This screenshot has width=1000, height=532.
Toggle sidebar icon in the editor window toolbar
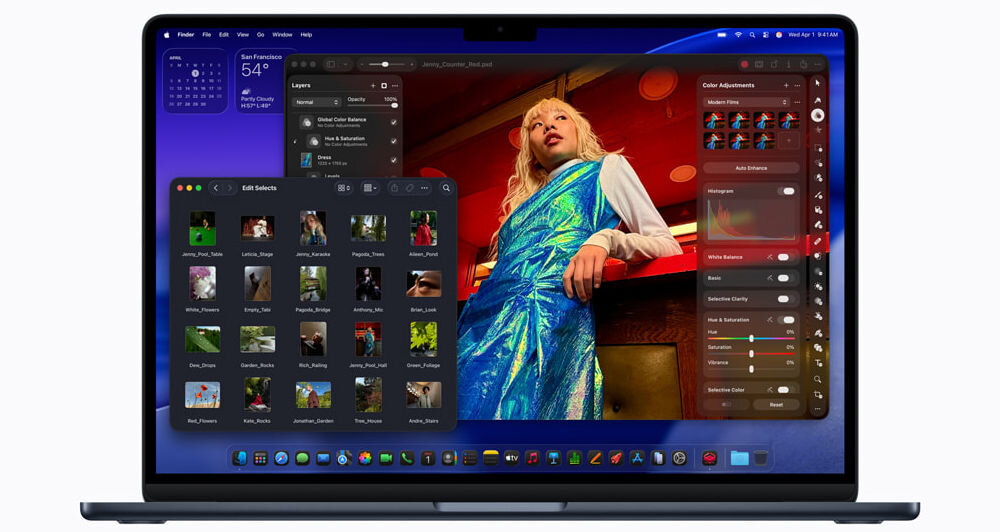pos(331,64)
